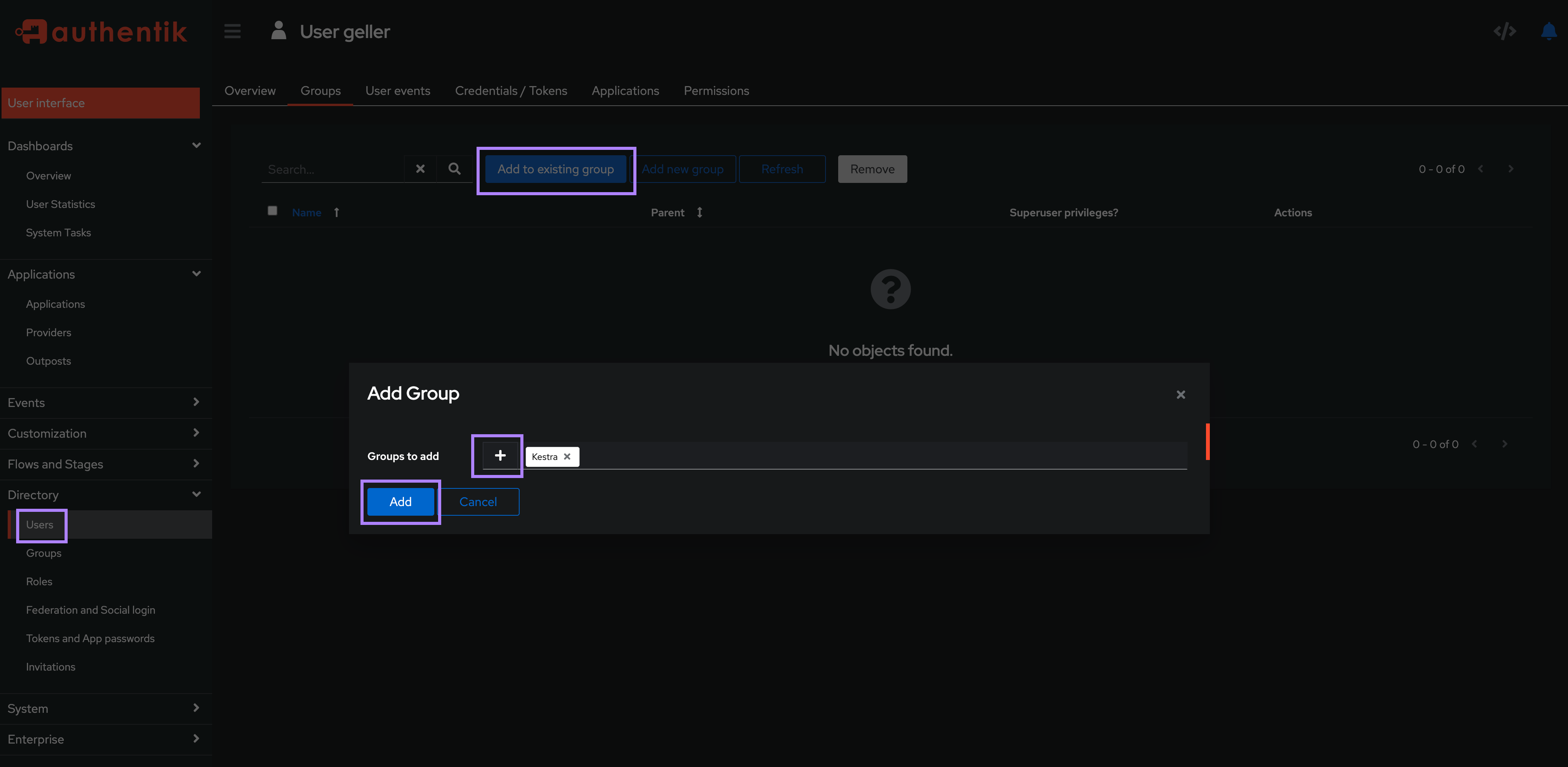Image resolution: width=1568 pixels, height=767 pixels.
Task: Click the user avatar beside User geller
Action: tap(278, 31)
